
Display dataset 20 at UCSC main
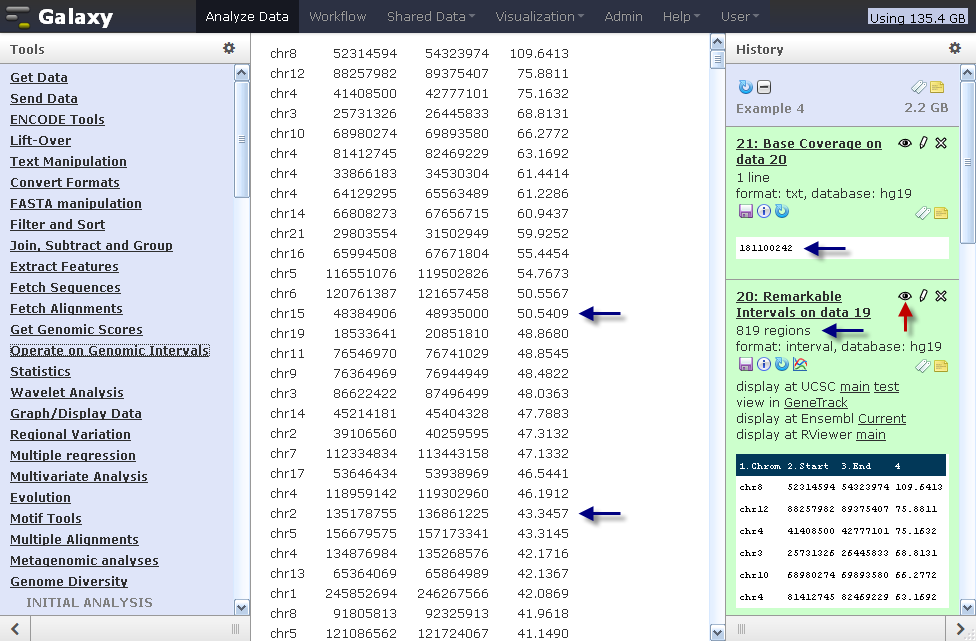pos(855,386)
